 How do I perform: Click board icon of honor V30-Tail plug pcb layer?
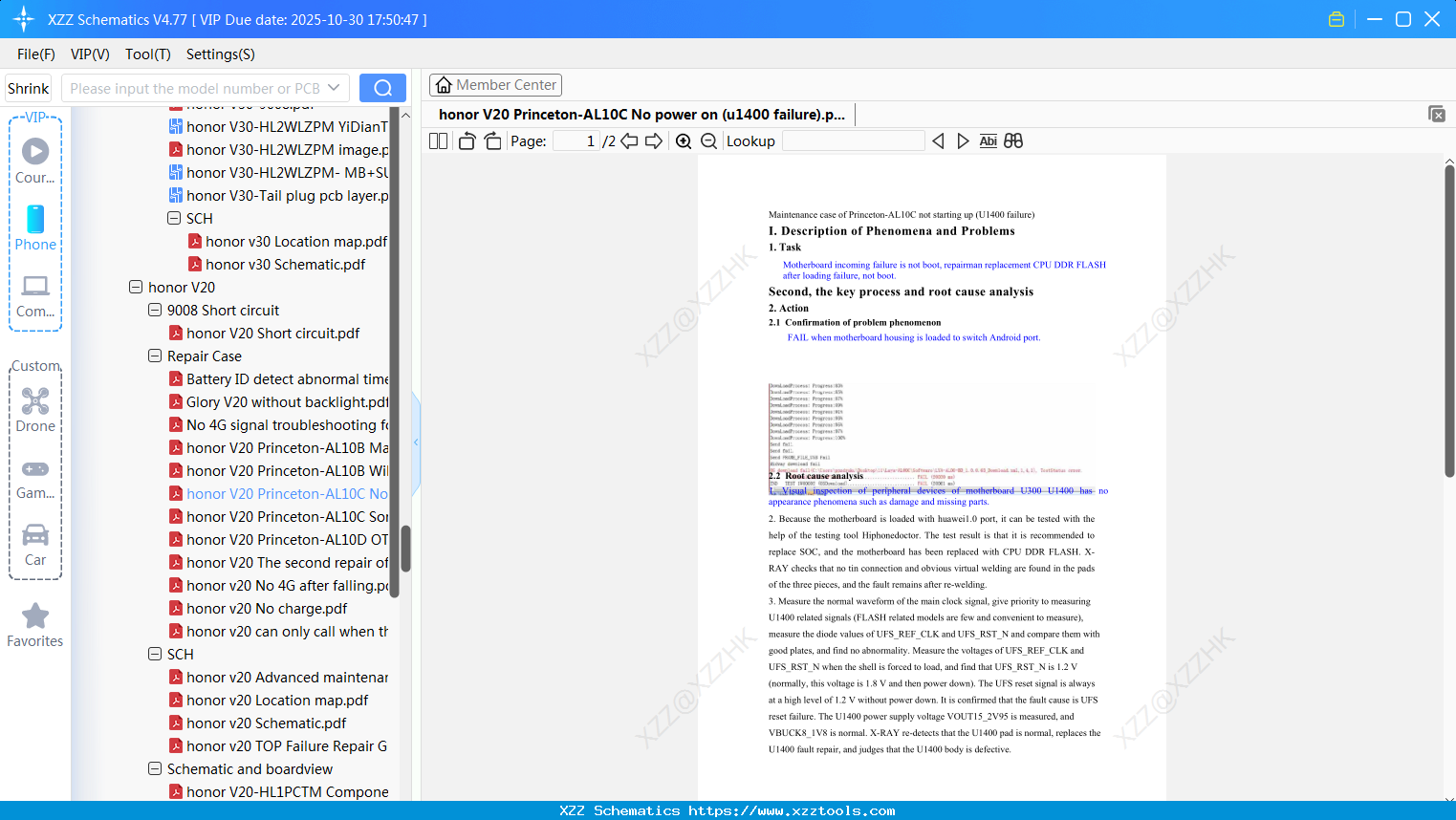tap(176, 196)
